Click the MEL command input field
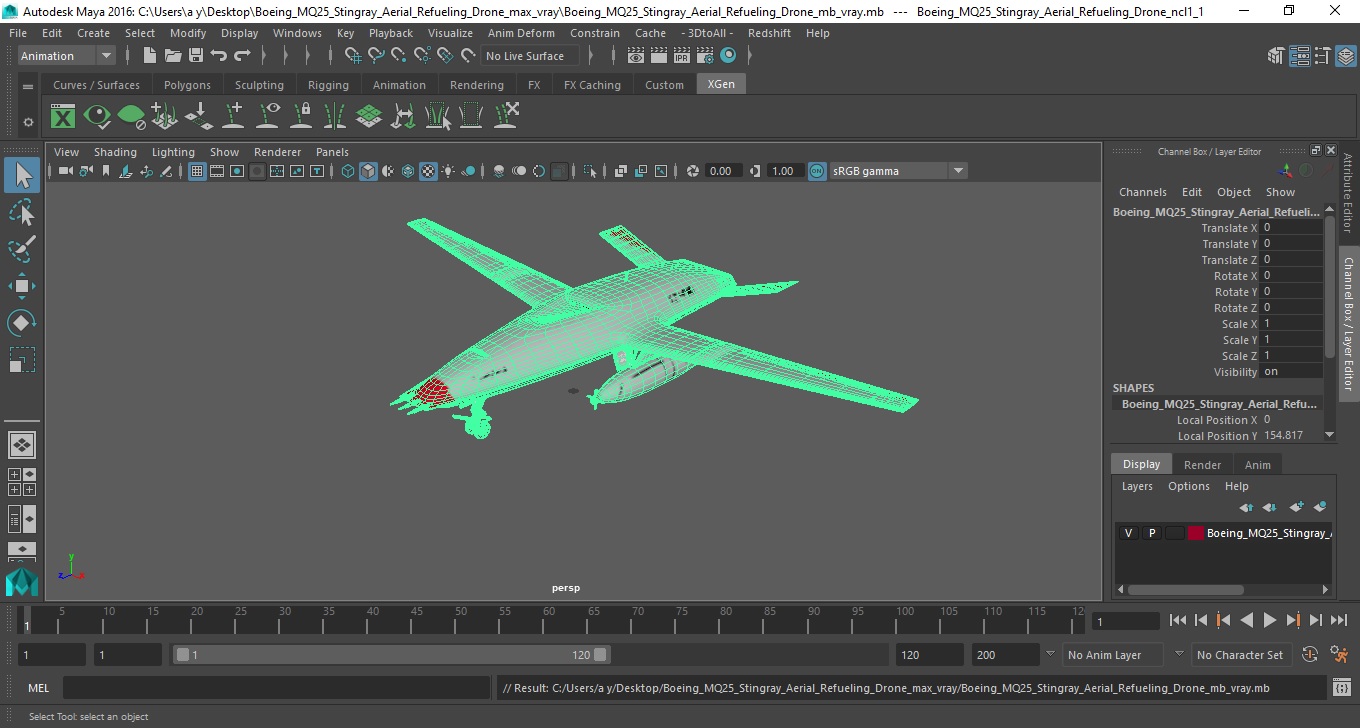This screenshot has height=728, width=1360. pos(276,688)
